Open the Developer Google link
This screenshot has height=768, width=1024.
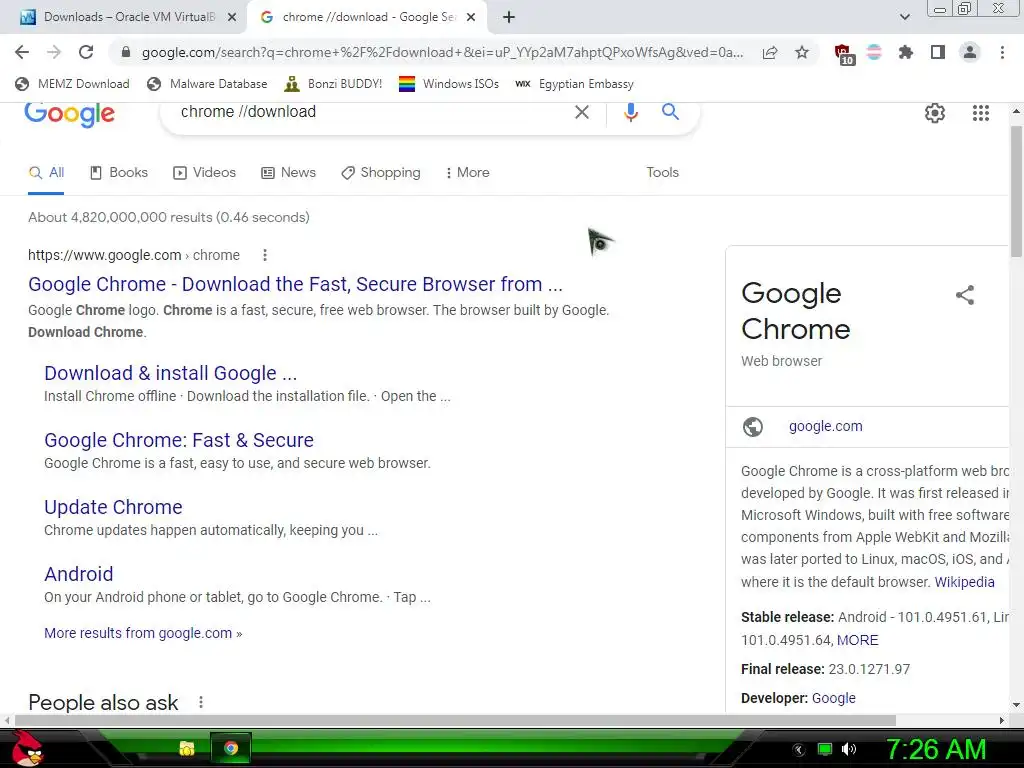(834, 698)
